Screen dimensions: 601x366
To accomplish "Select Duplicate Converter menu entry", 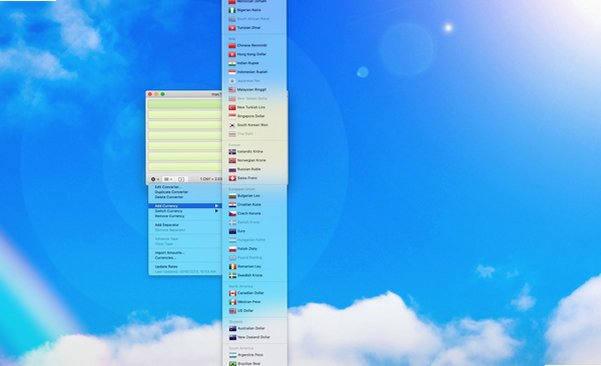I will tap(171, 192).
